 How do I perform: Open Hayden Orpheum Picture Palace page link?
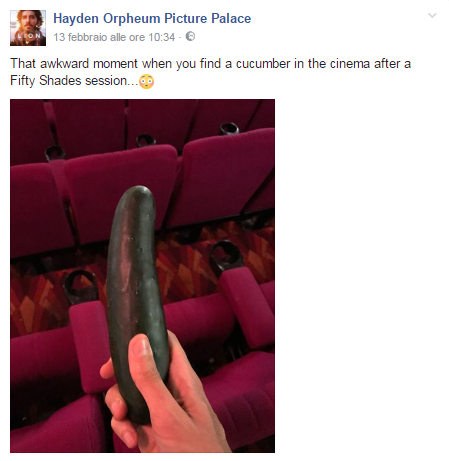(x=152, y=18)
